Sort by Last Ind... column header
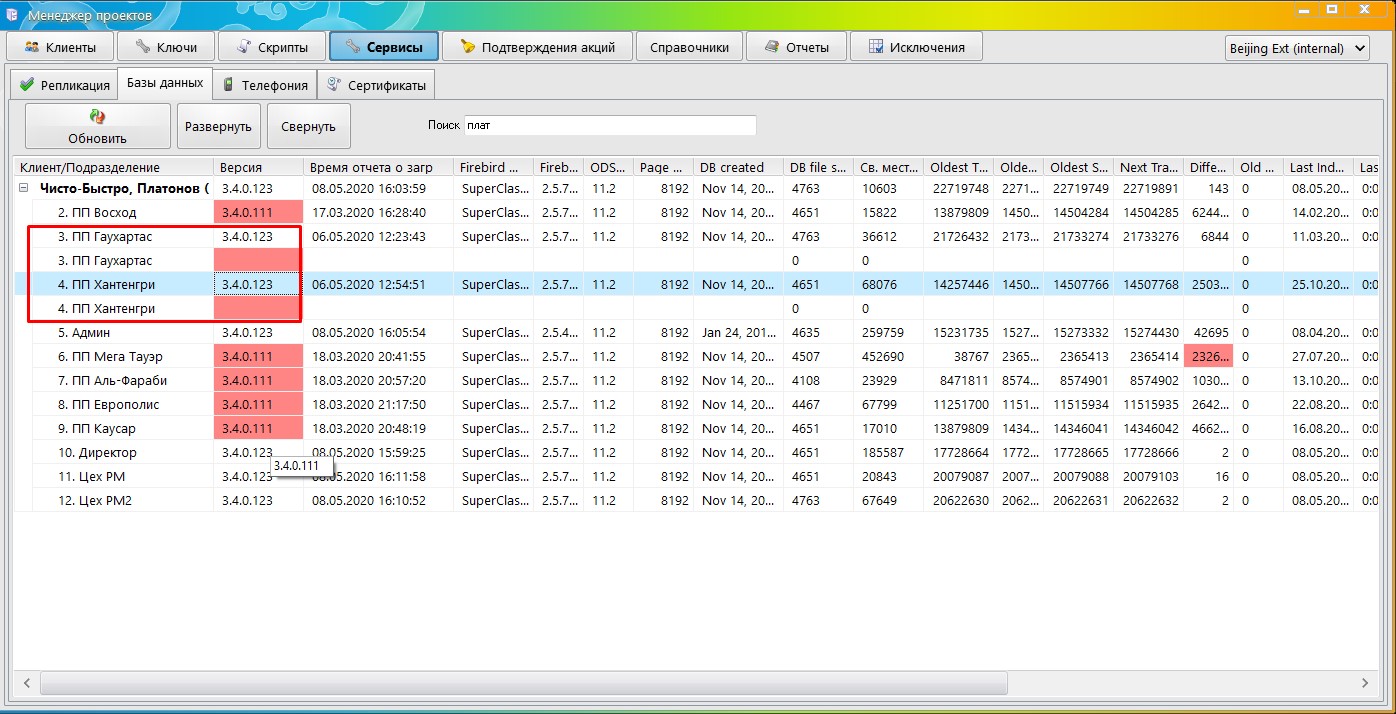1396x714 pixels. tap(1318, 167)
